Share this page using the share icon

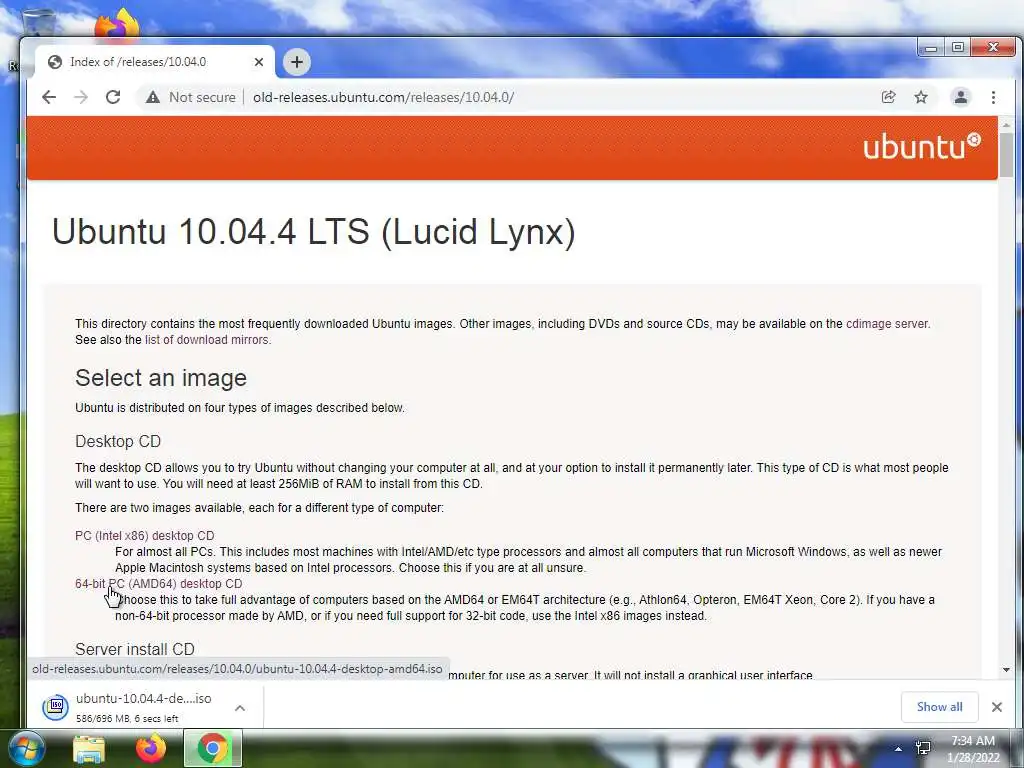(888, 97)
